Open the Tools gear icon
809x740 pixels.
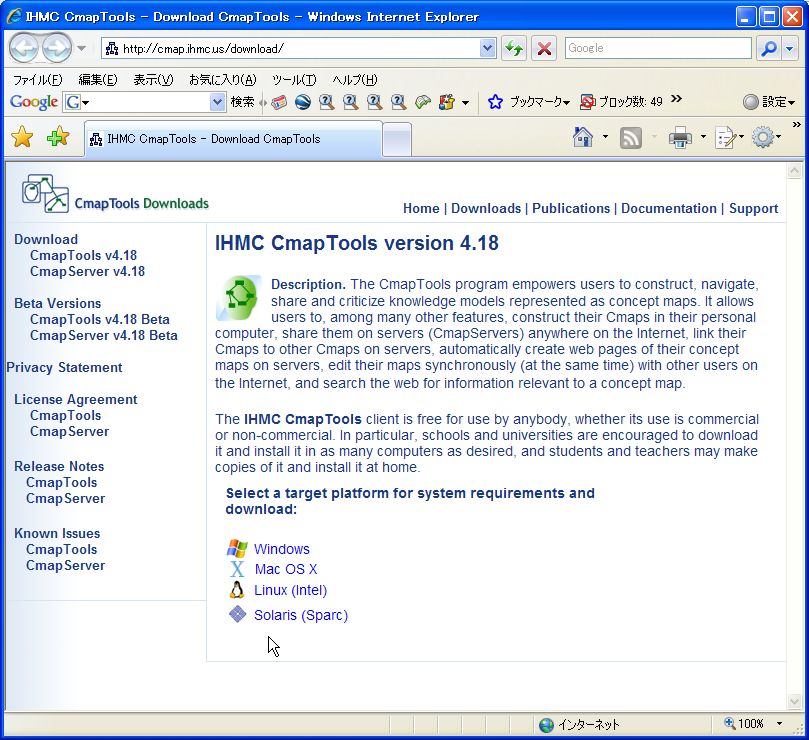[763, 137]
